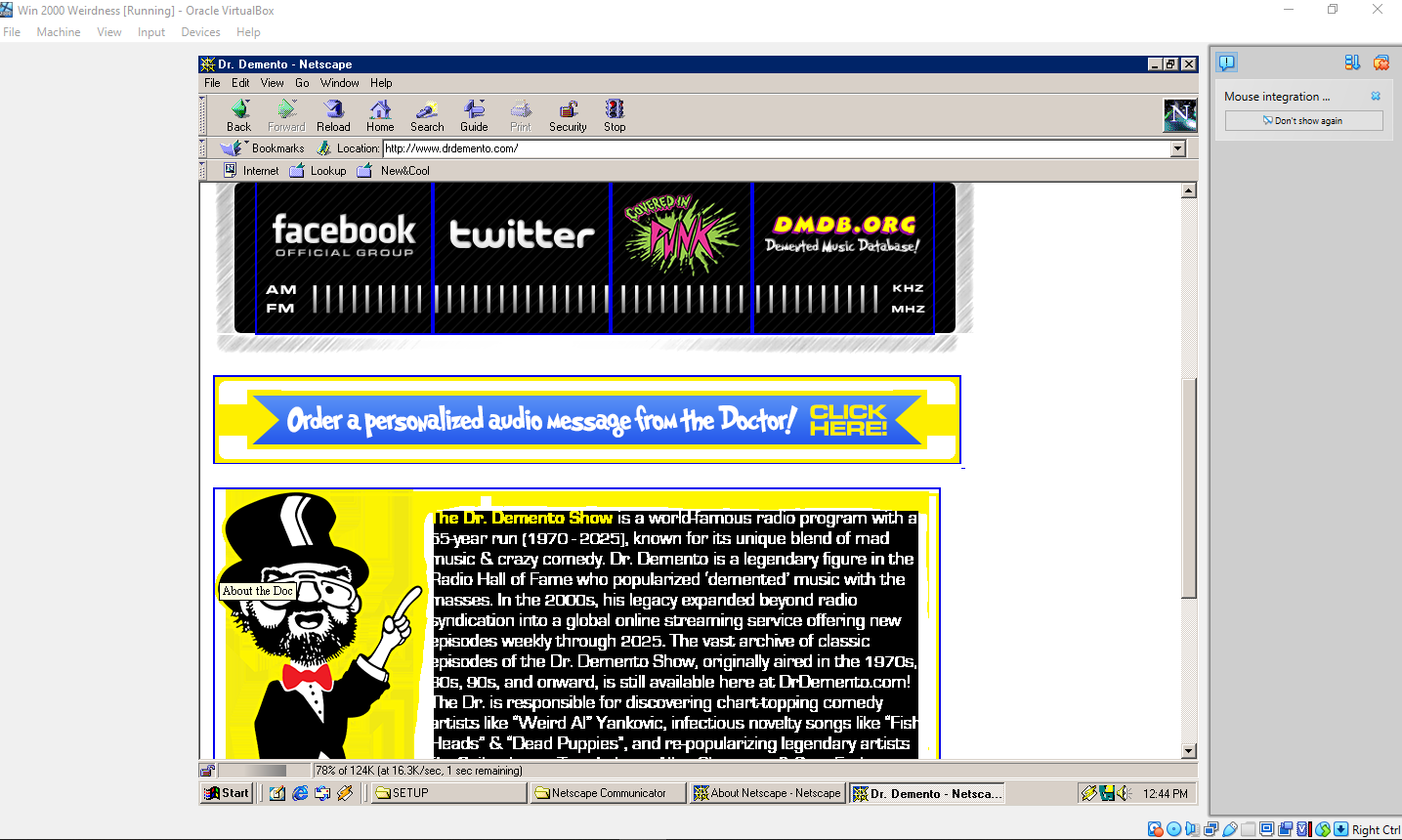Screen dimensions: 1402x840
Task: Click the page vertical scrollbar up arrow
Action: tap(1189, 190)
